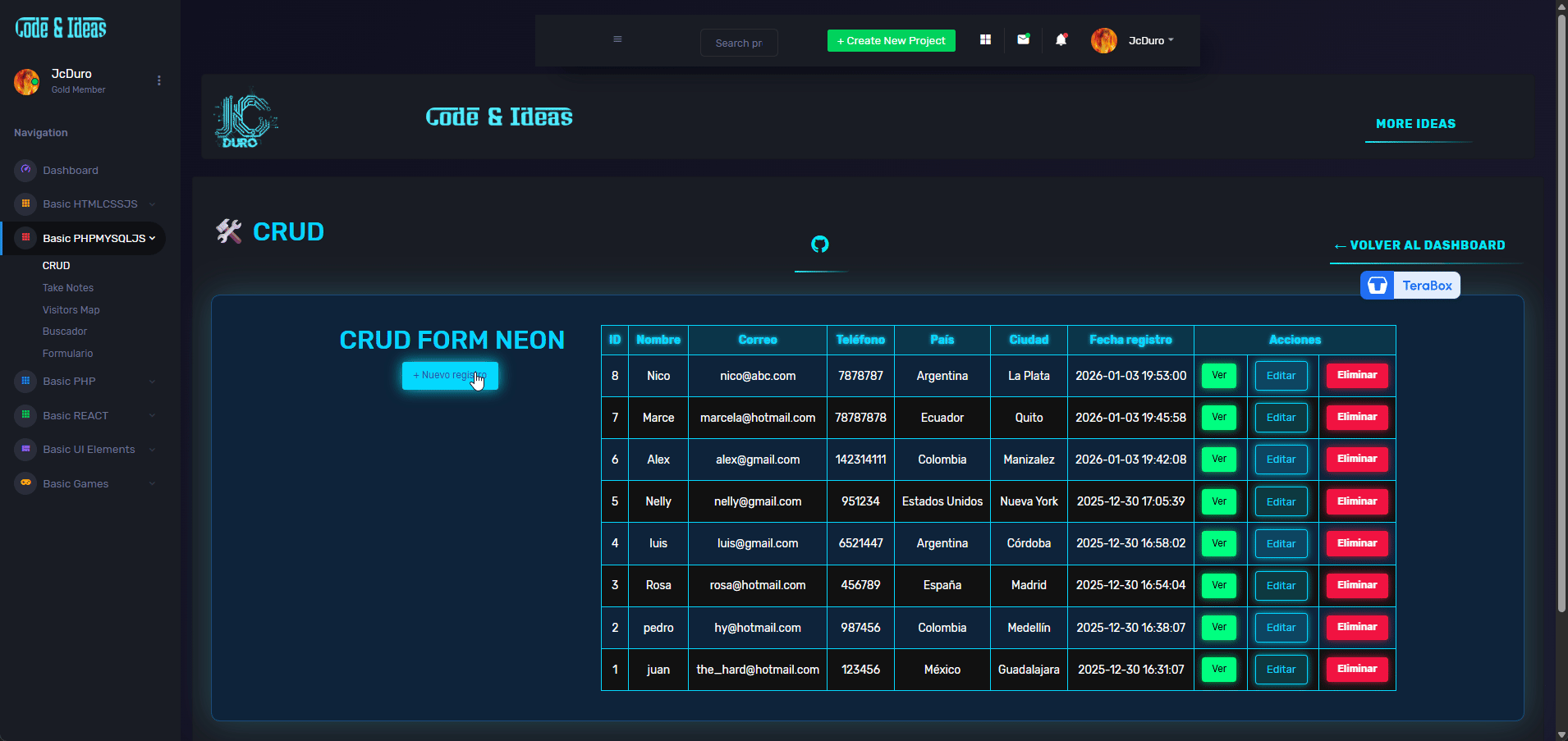Click the three-dot menu beside JcDuro profile
This screenshot has width=1568, height=741.
coord(159,80)
